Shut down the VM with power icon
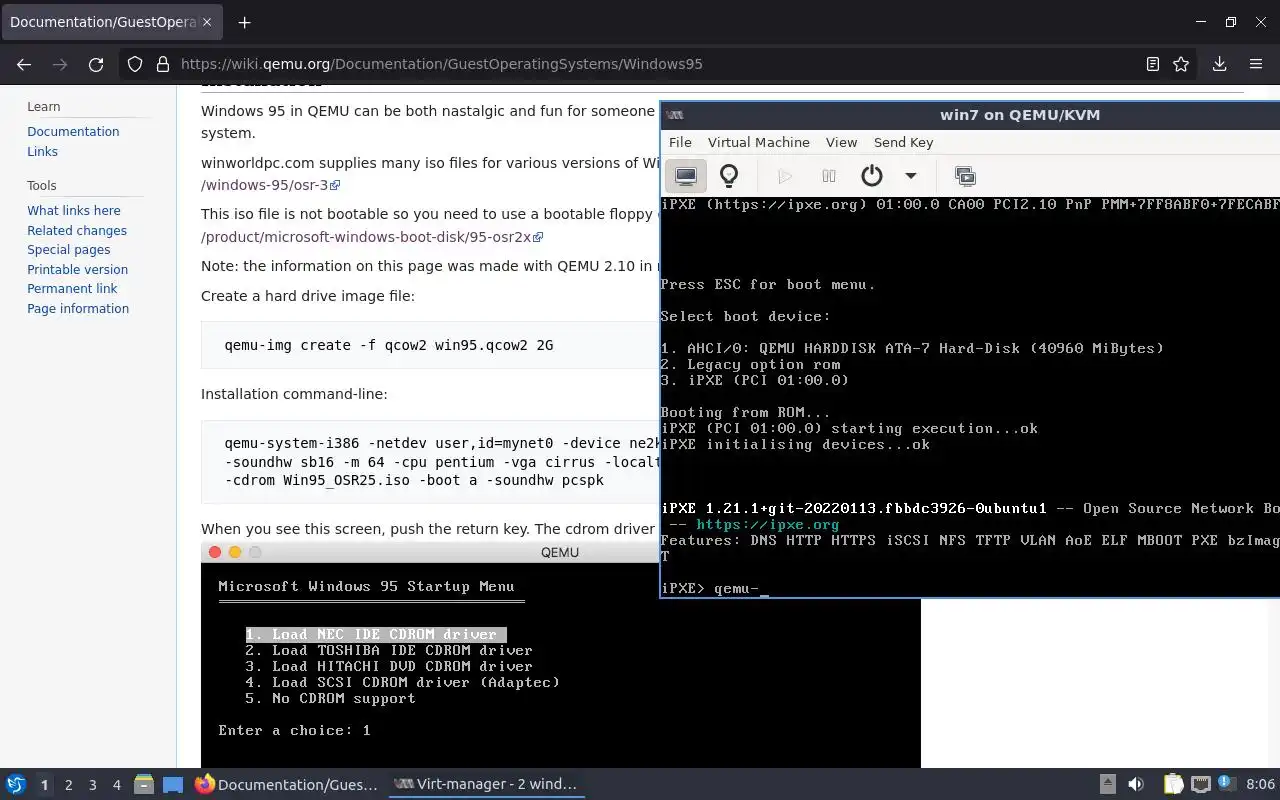This screenshot has width=1280, height=800. pyautogui.click(x=872, y=176)
